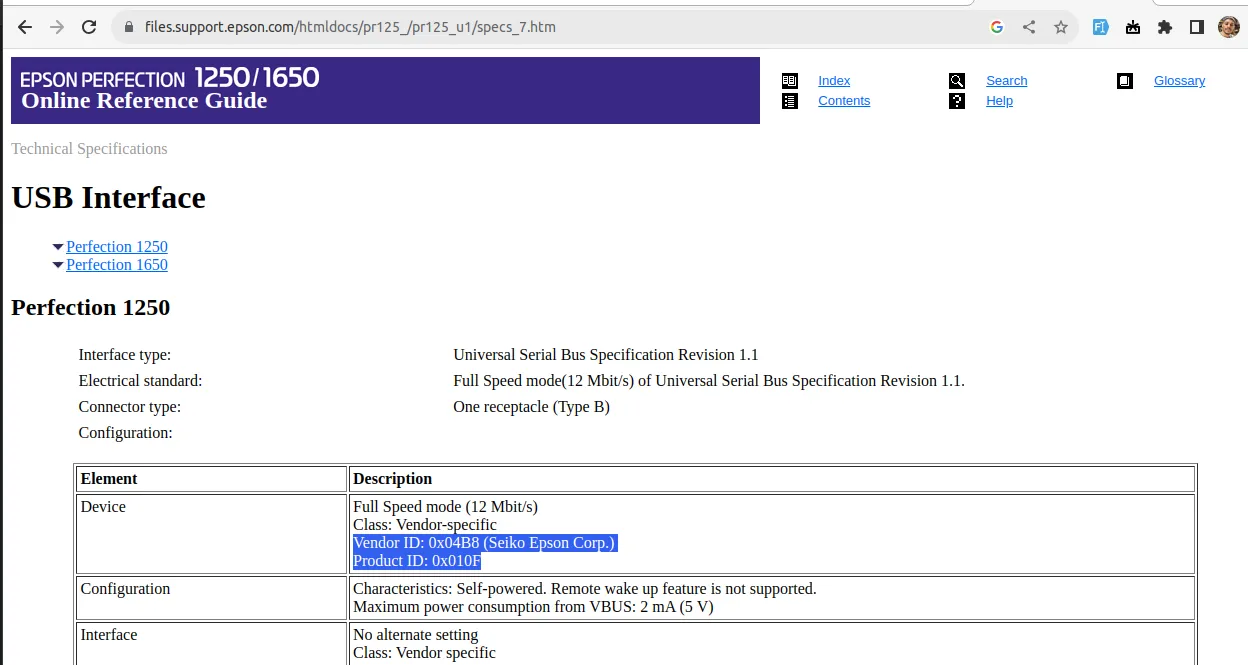Go back to the previous page
Image resolution: width=1248 pixels, height=665 pixels.
point(25,27)
